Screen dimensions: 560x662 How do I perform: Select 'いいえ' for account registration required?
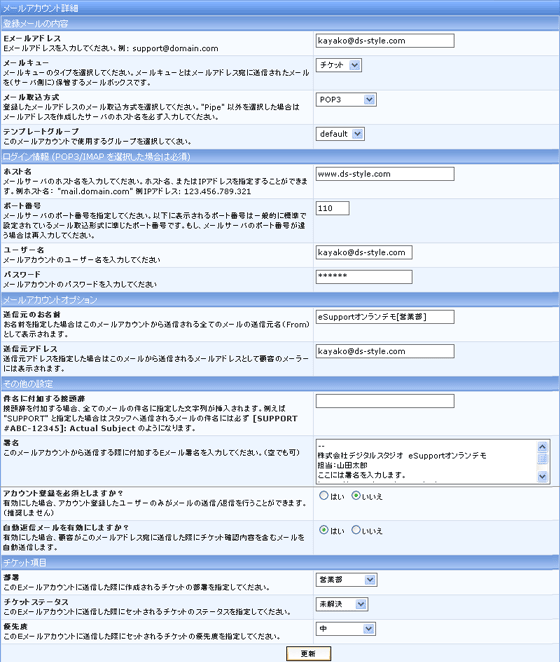[x=356, y=496]
